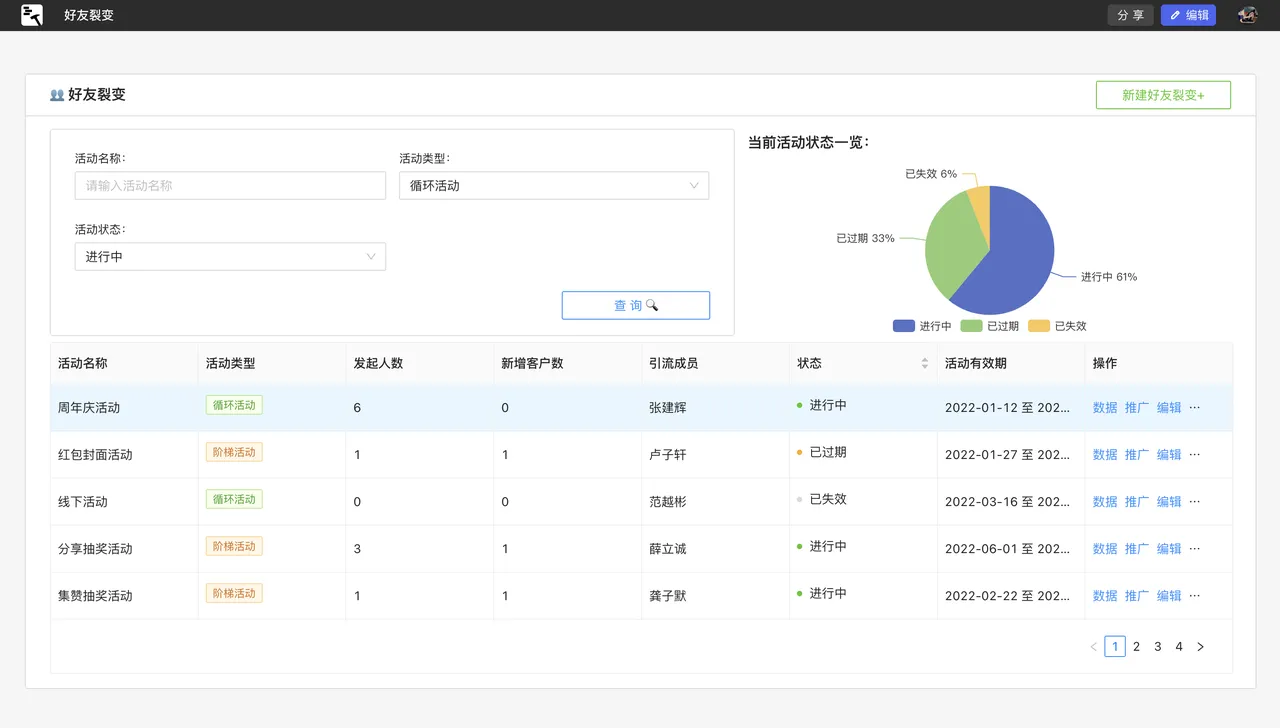Click 推广 for 红包封面活动
Image resolution: width=1280 pixels, height=728 pixels.
coord(1137,454)
